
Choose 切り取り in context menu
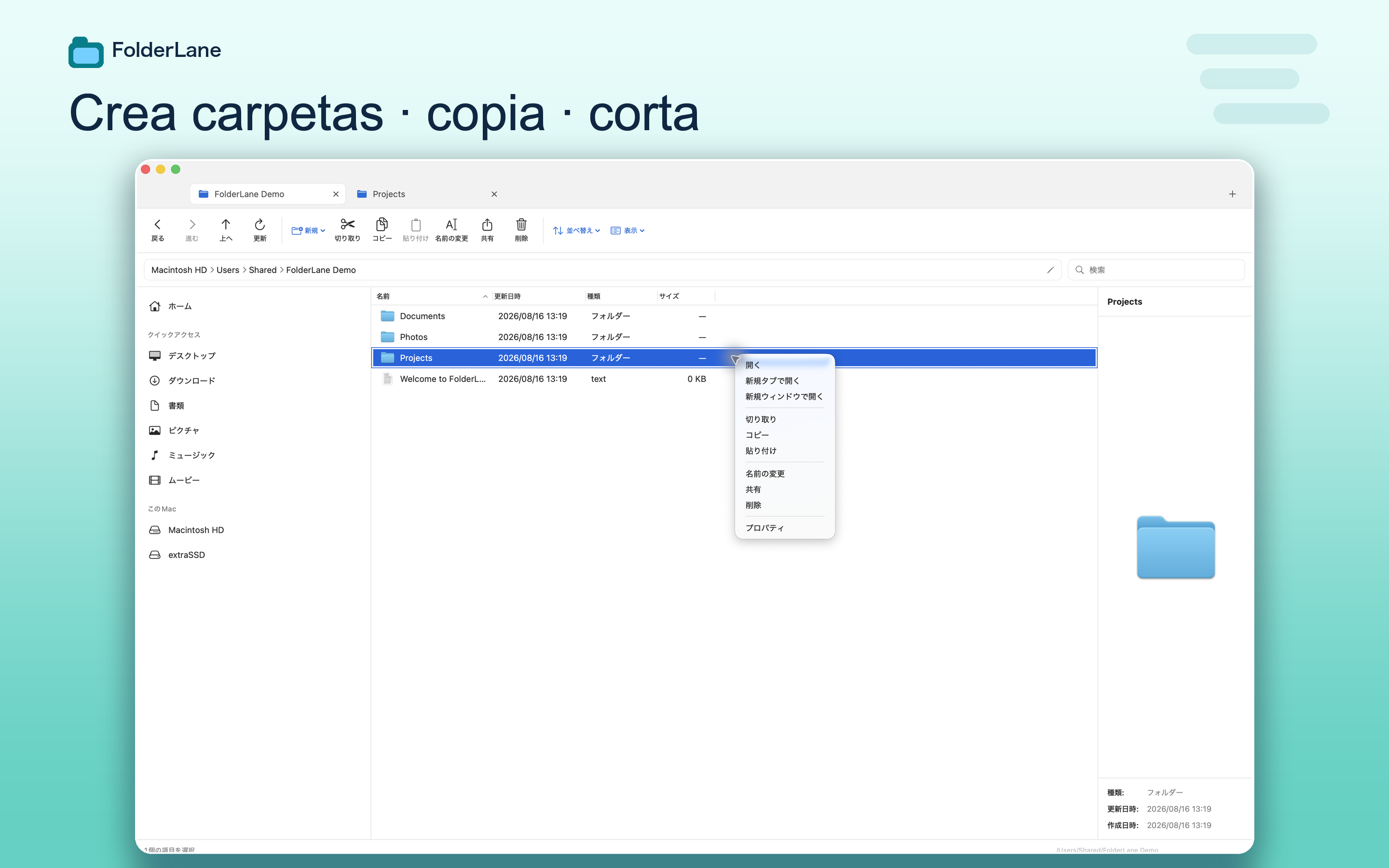point(785,420)
